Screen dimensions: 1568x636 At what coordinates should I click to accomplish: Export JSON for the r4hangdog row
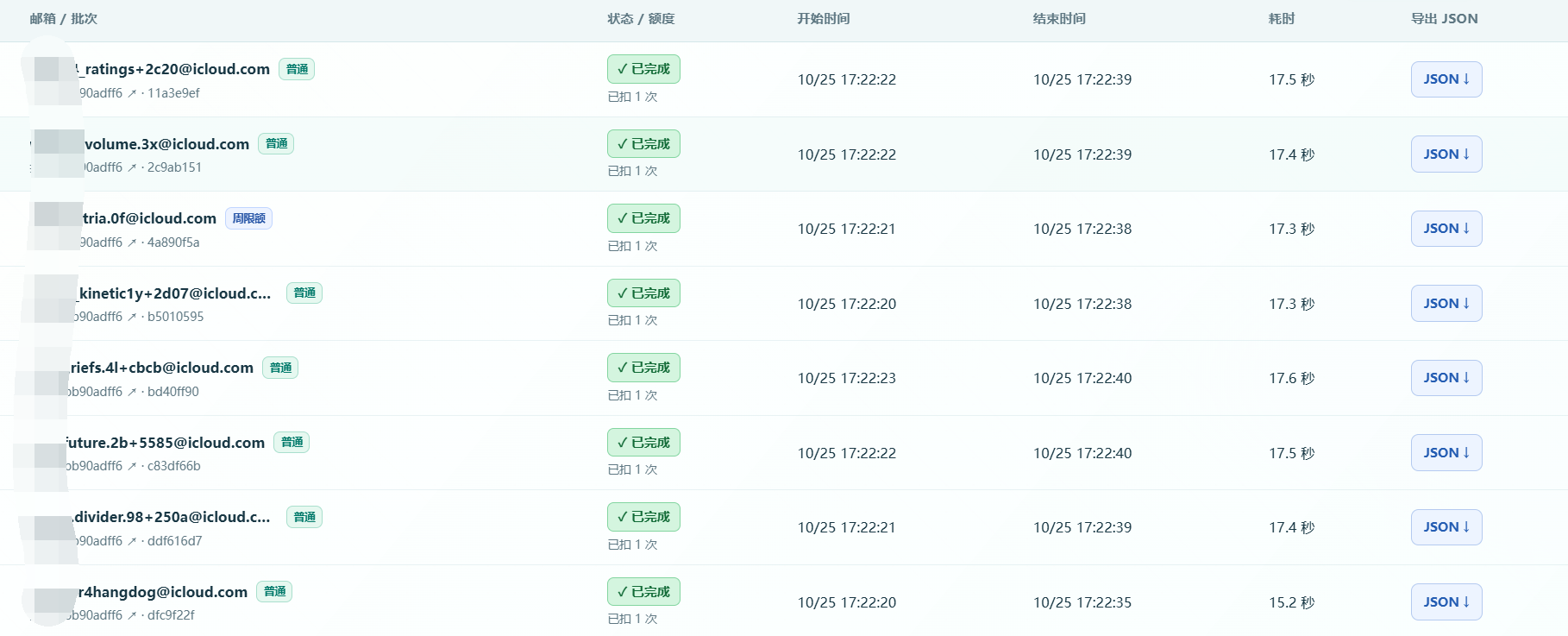coord(1446,602)
